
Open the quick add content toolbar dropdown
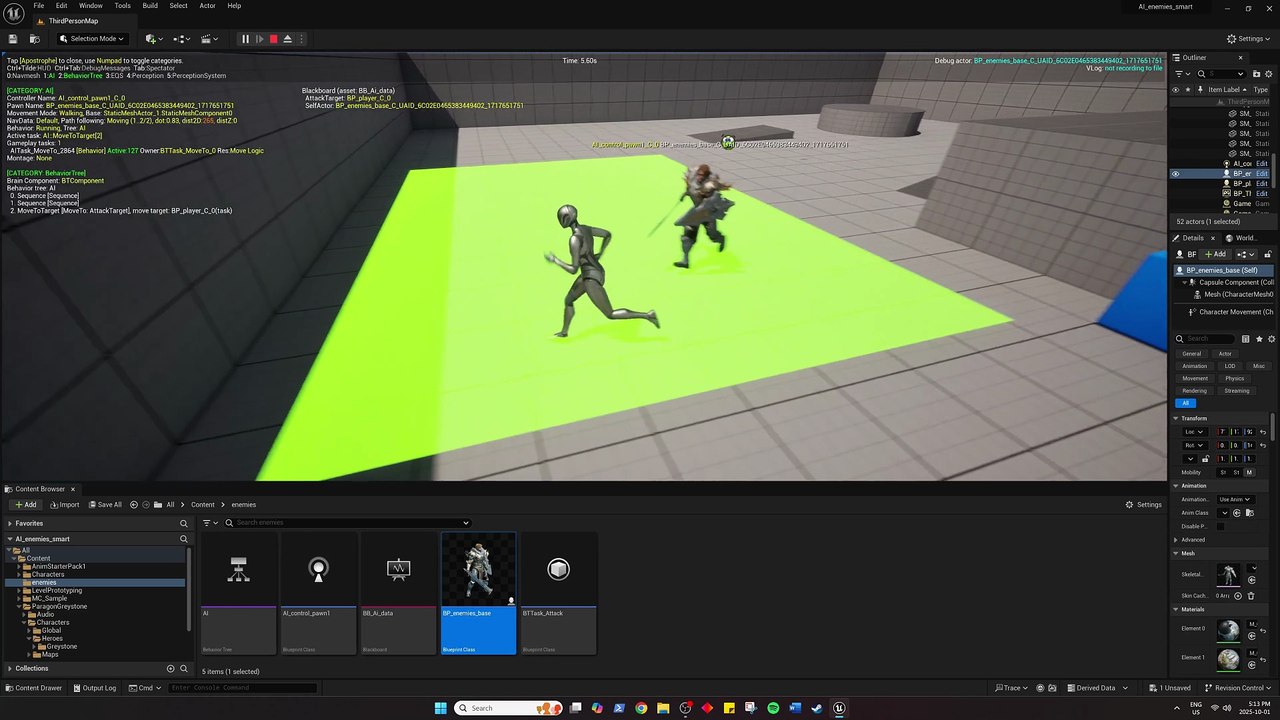(x=154, y=39)
